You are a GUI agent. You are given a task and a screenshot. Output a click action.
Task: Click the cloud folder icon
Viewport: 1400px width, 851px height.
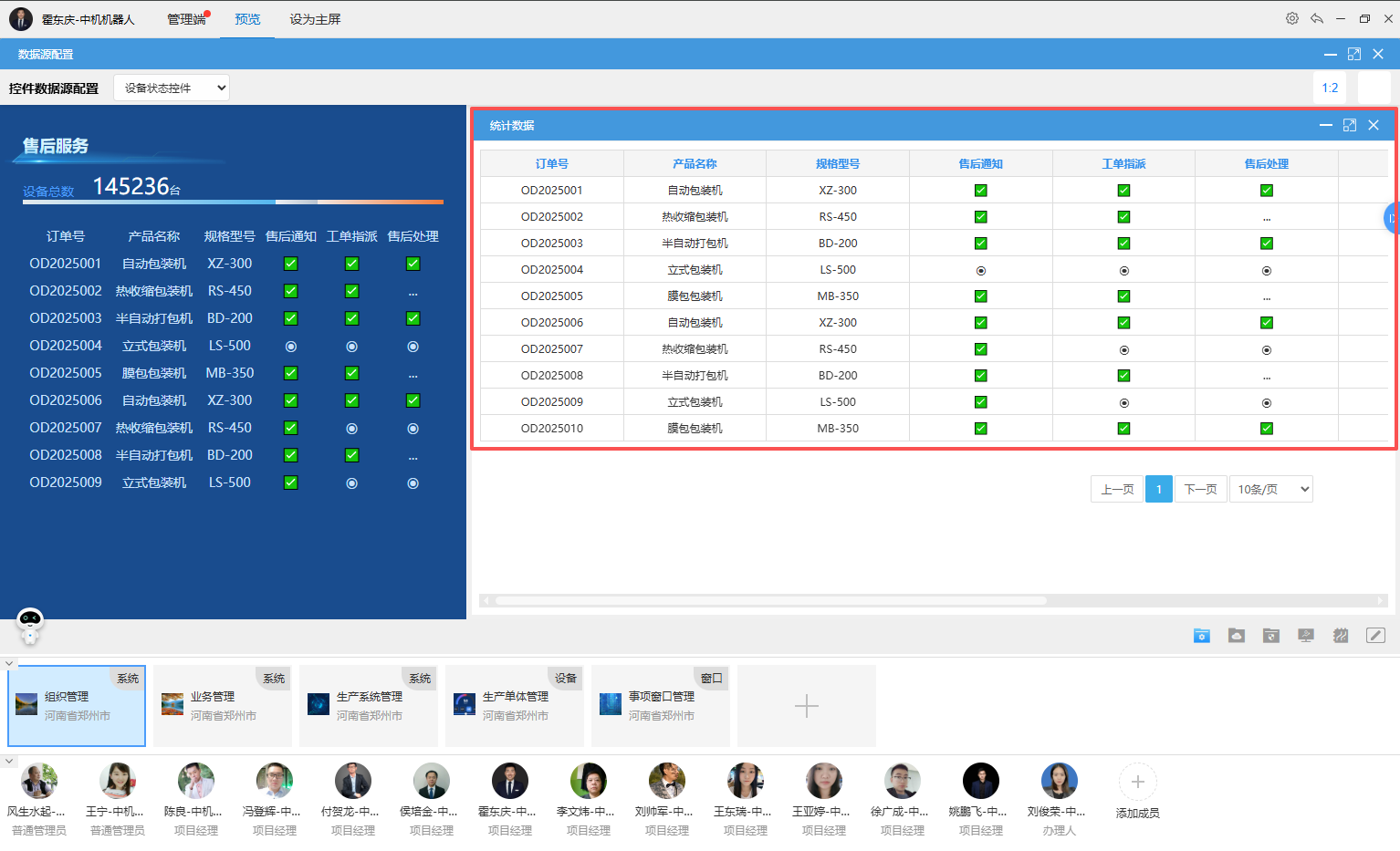(x=1236, y=636)
